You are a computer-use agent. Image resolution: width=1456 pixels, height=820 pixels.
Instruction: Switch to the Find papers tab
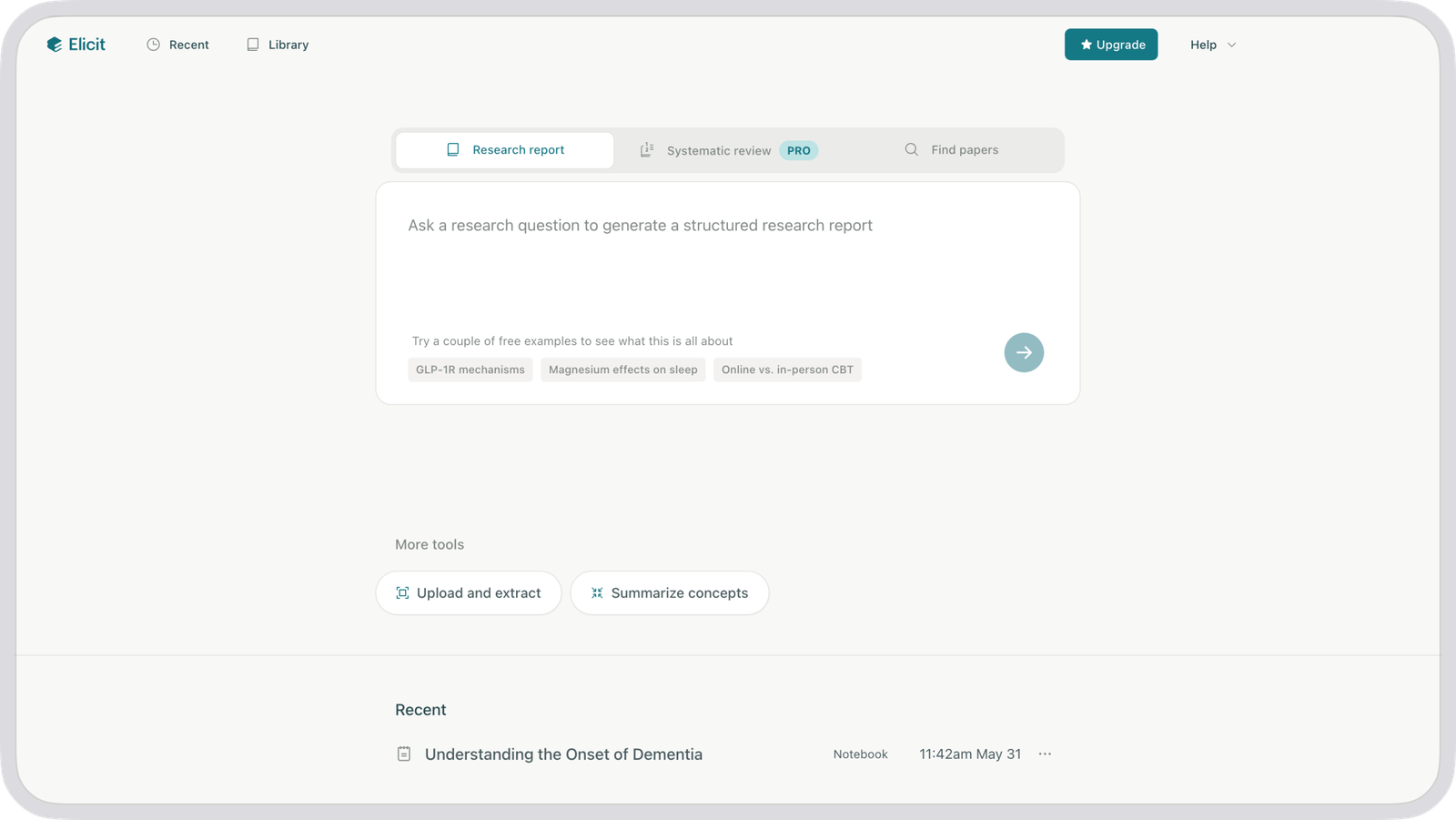tap(964, 150)
